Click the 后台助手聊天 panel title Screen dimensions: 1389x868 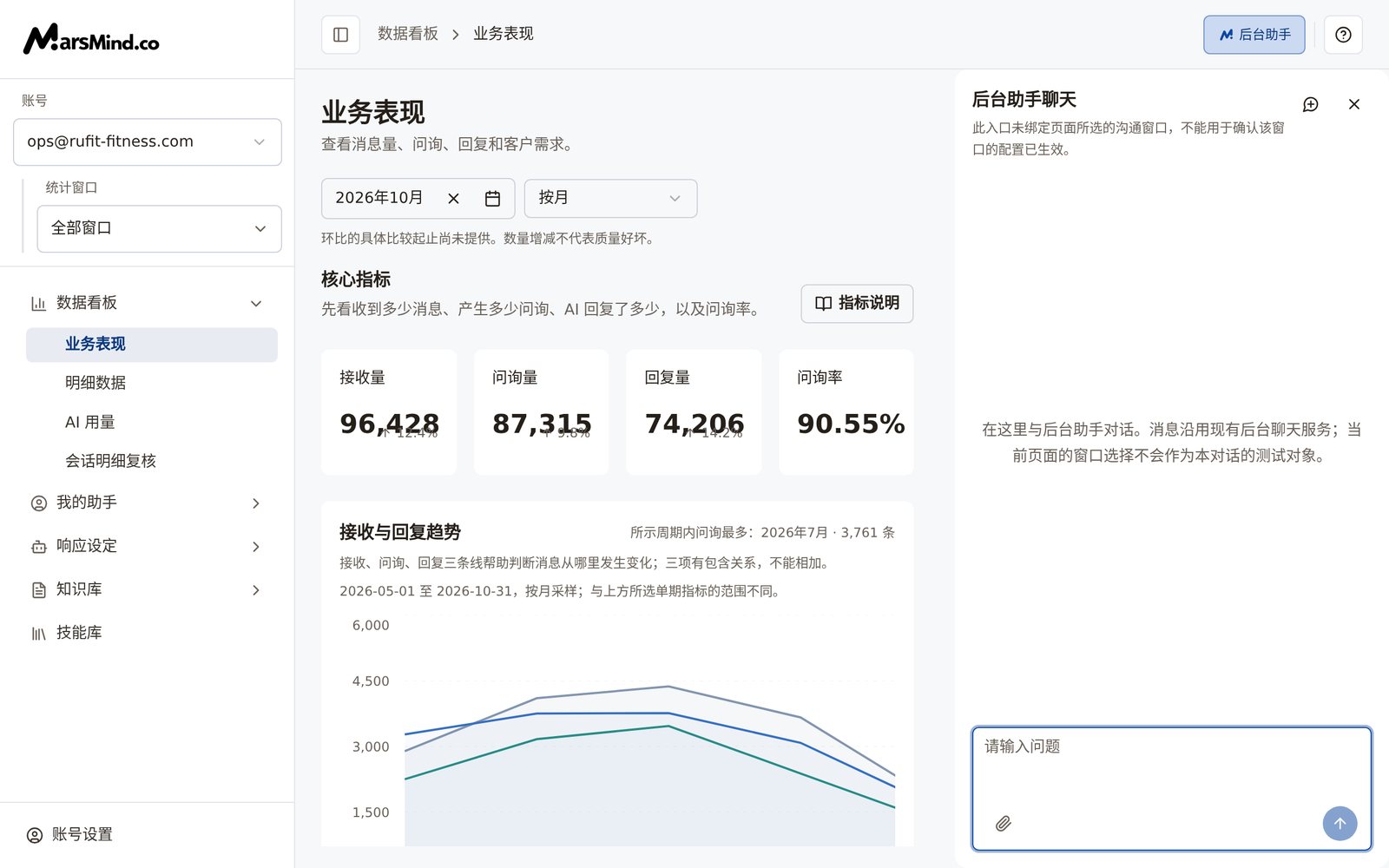point(1024,100)
